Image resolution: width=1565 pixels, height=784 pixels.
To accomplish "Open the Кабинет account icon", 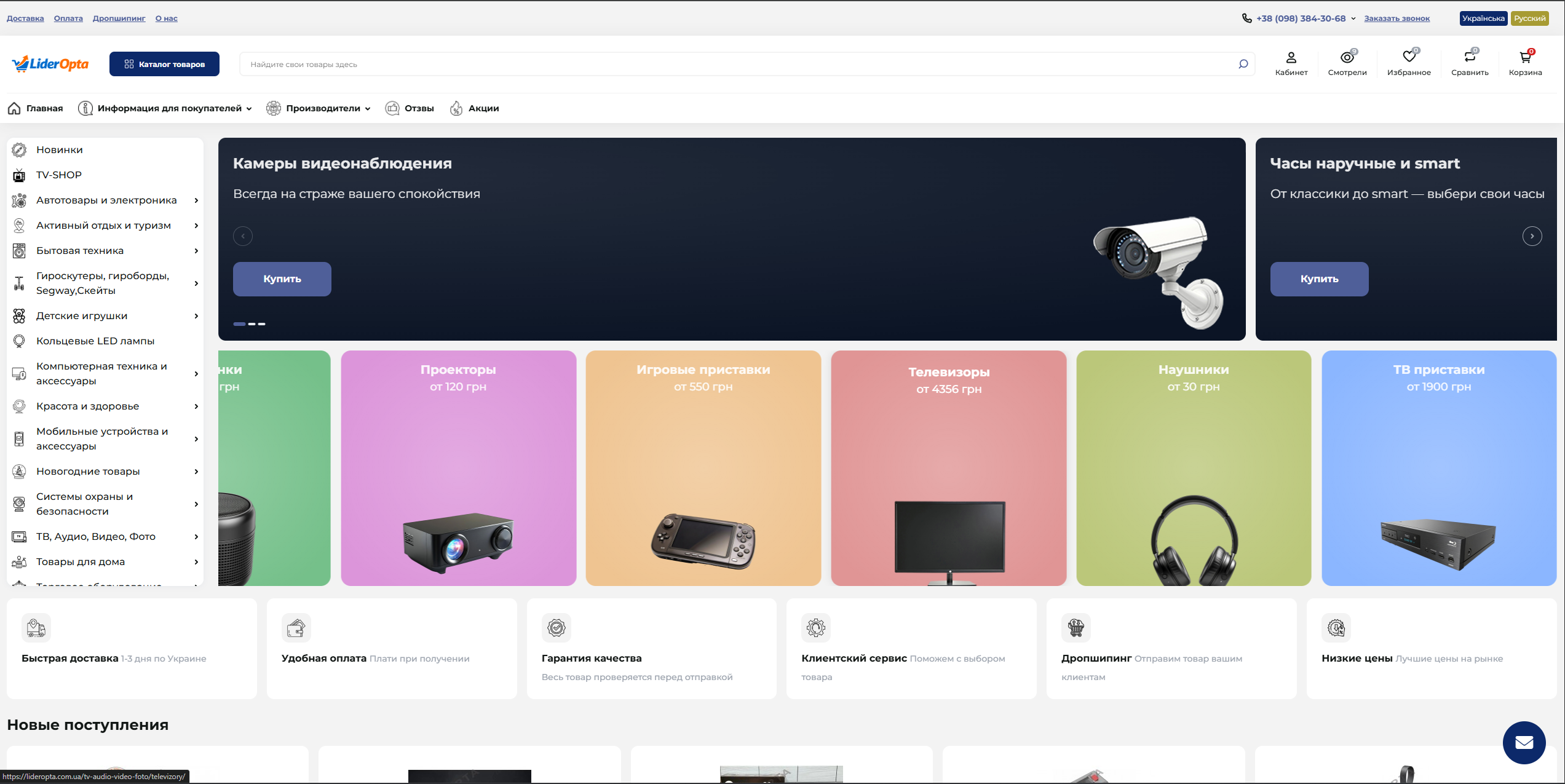I will 1291,58.
